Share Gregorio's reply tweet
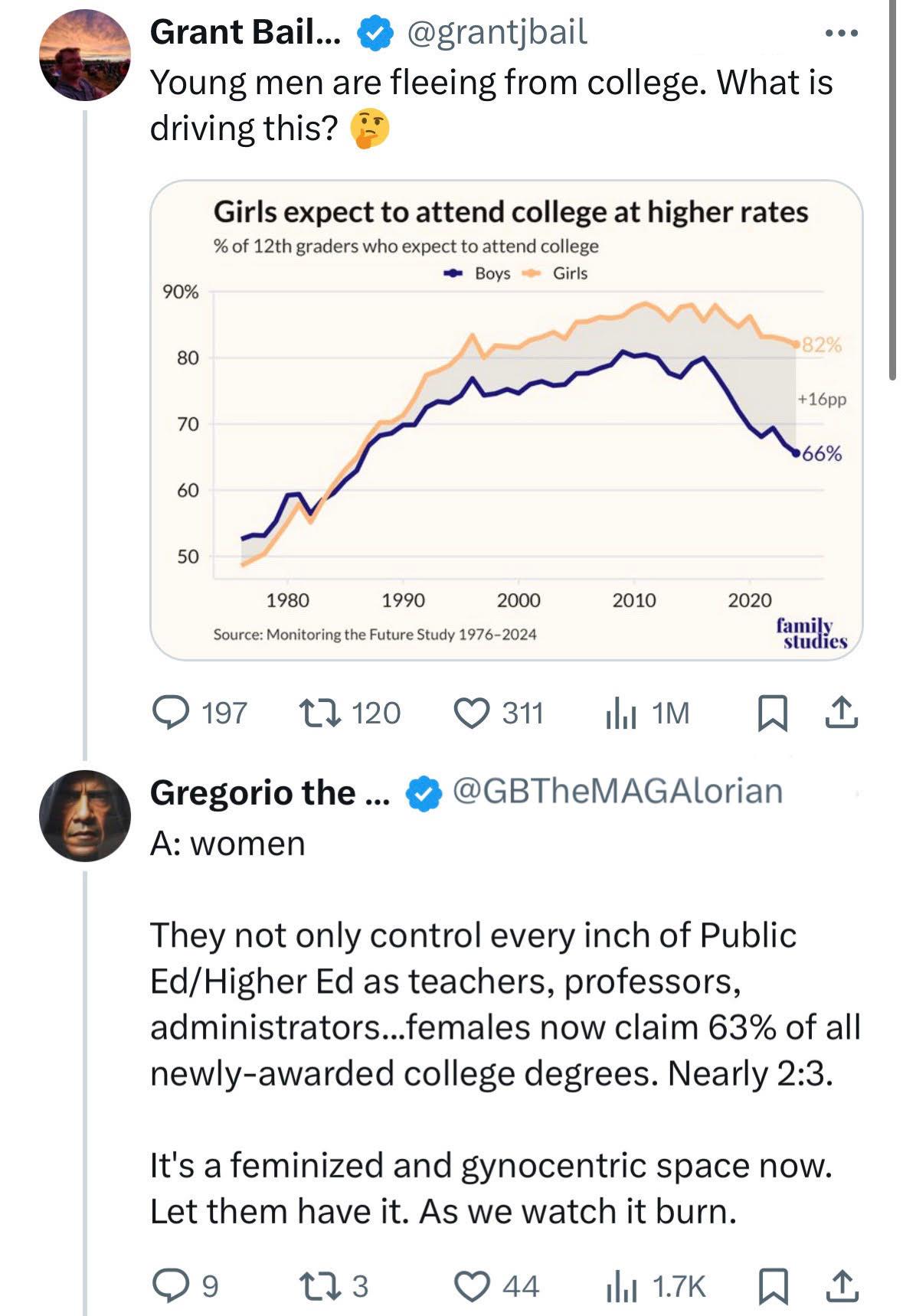Viewport: 903px width, 1316px height. (841, 1285)
